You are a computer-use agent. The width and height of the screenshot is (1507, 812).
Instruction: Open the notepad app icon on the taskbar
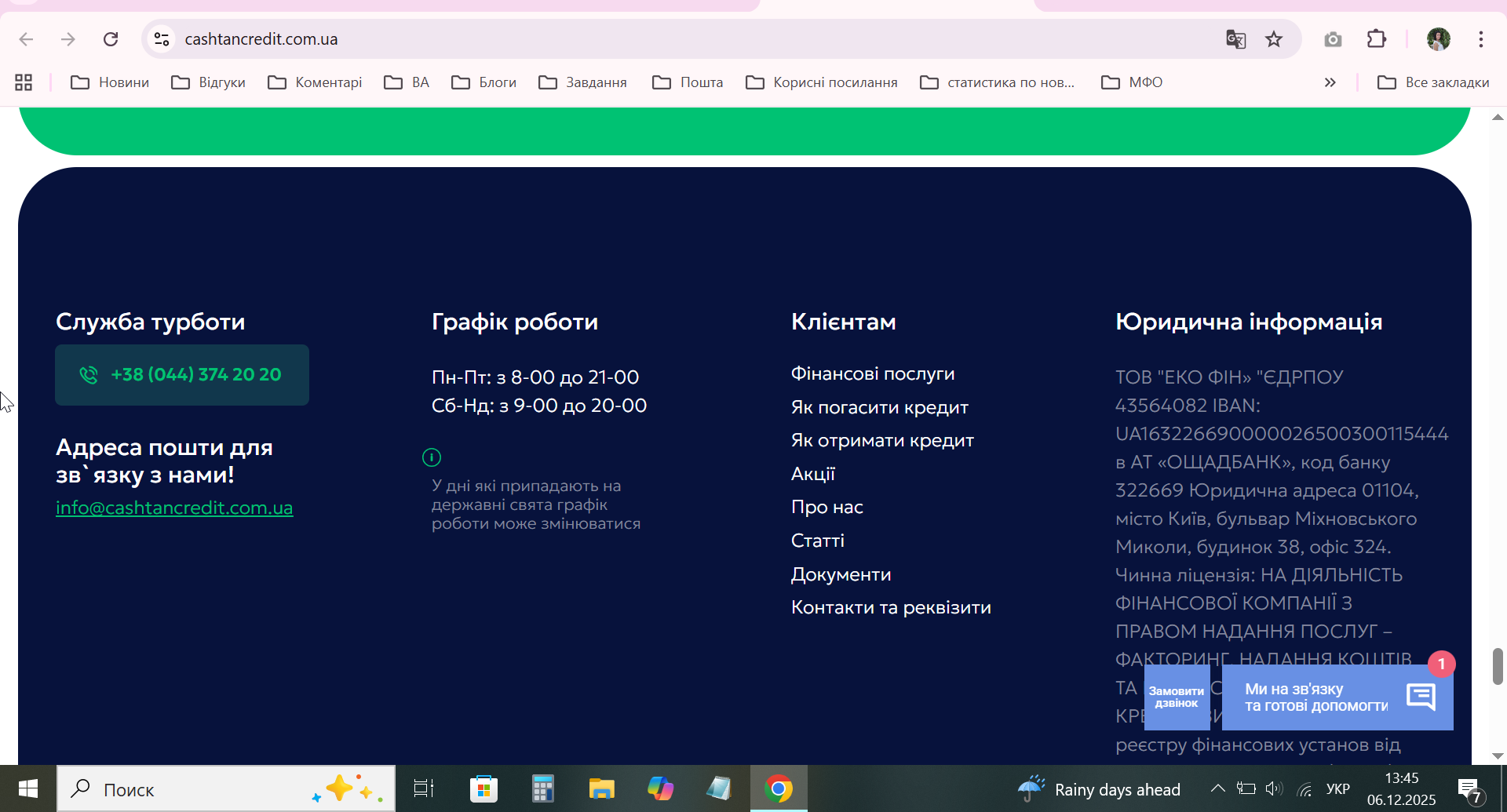coord(719,788)
